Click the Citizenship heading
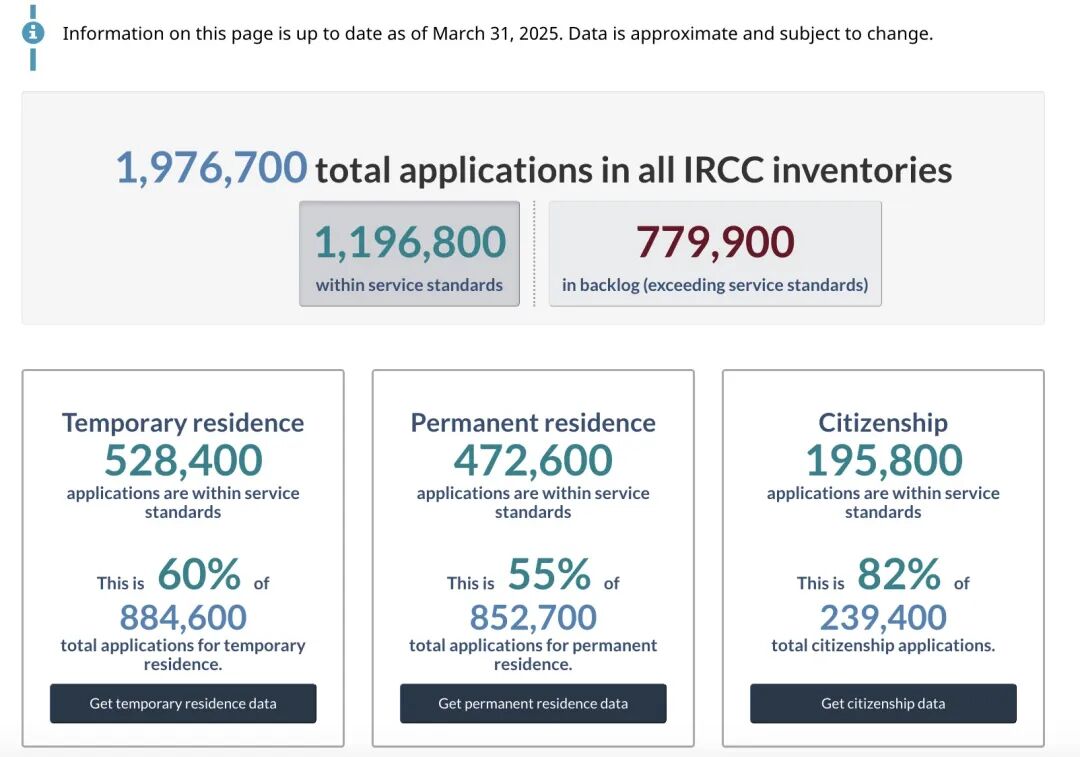 [883, 423]
